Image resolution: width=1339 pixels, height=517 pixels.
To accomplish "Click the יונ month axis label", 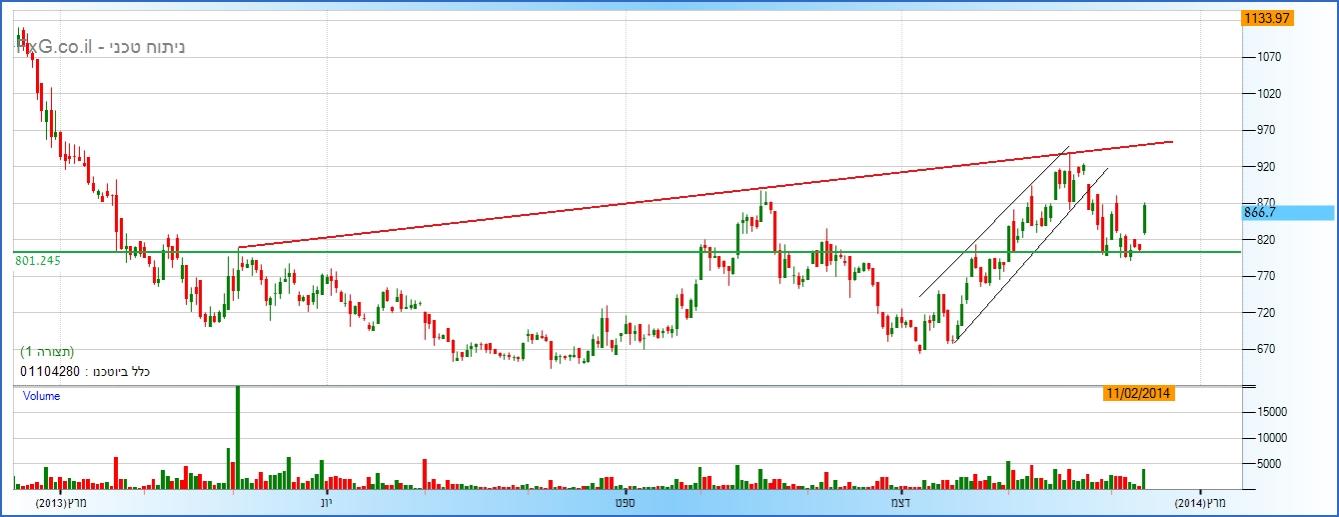I will coord(325,502).
